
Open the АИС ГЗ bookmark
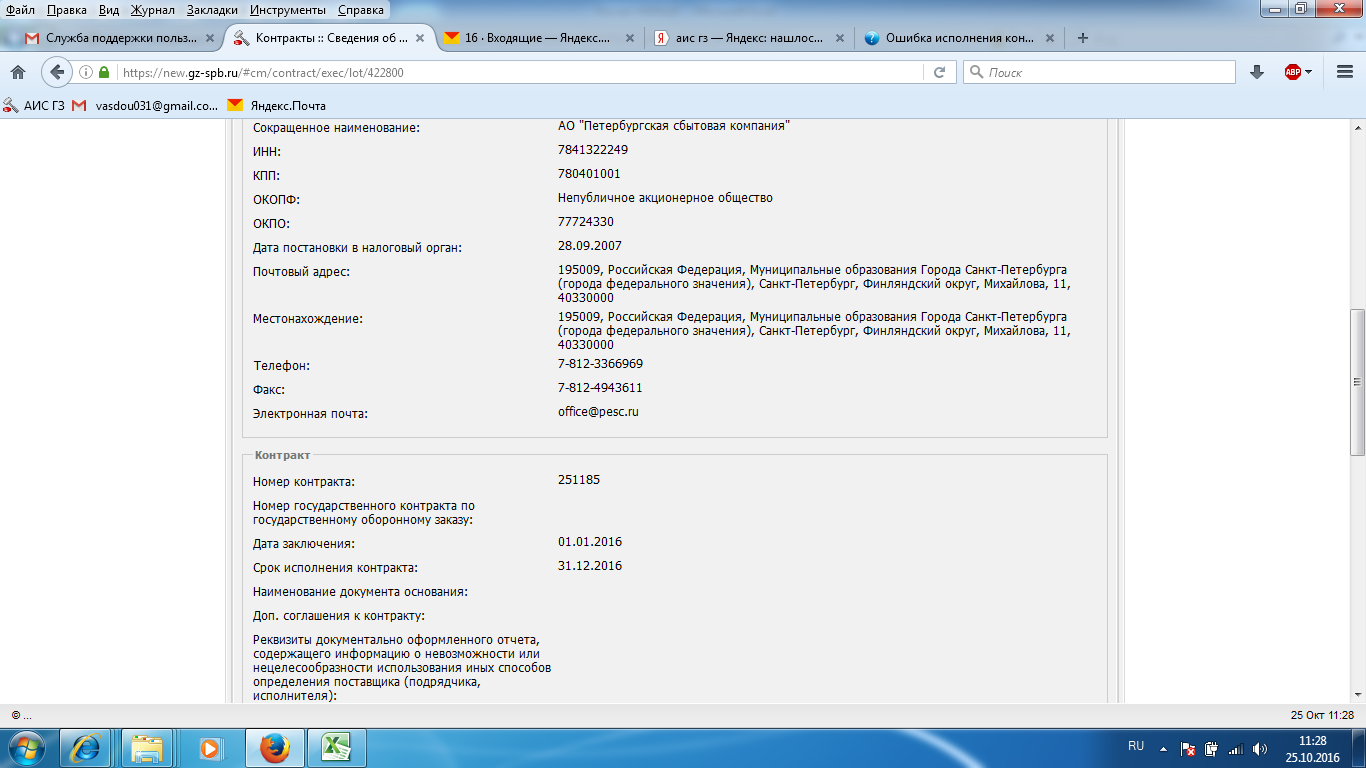tap(35, 105)
